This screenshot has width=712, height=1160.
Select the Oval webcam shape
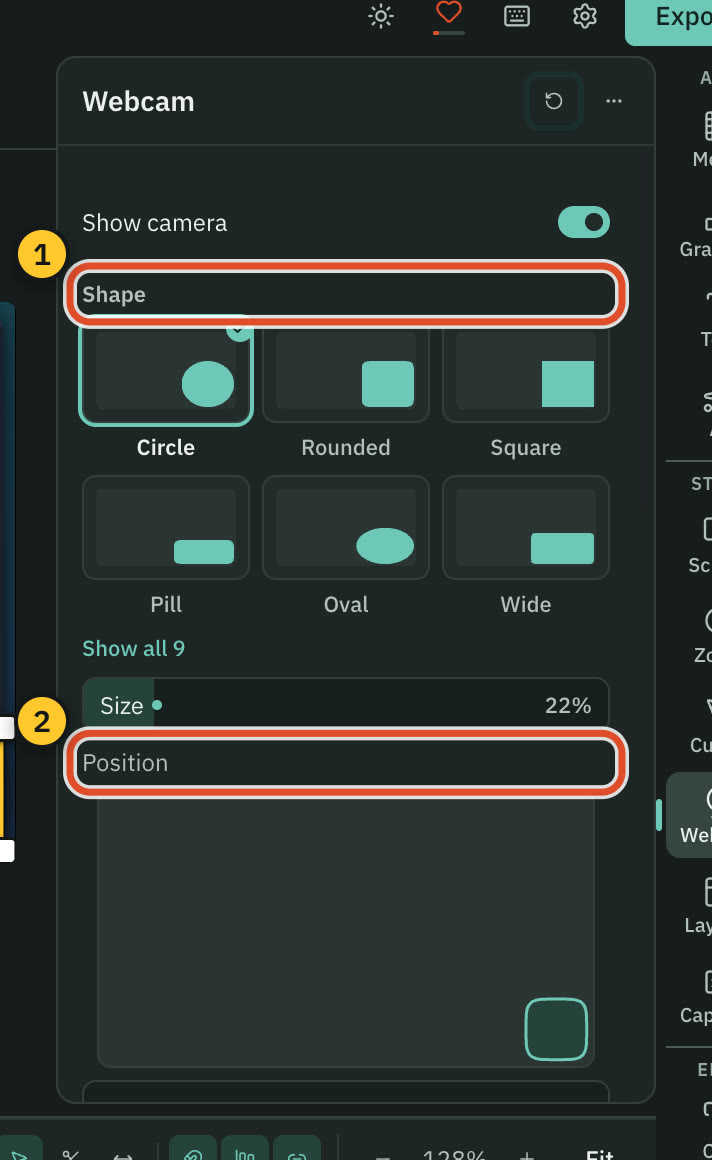pos(346,527)
